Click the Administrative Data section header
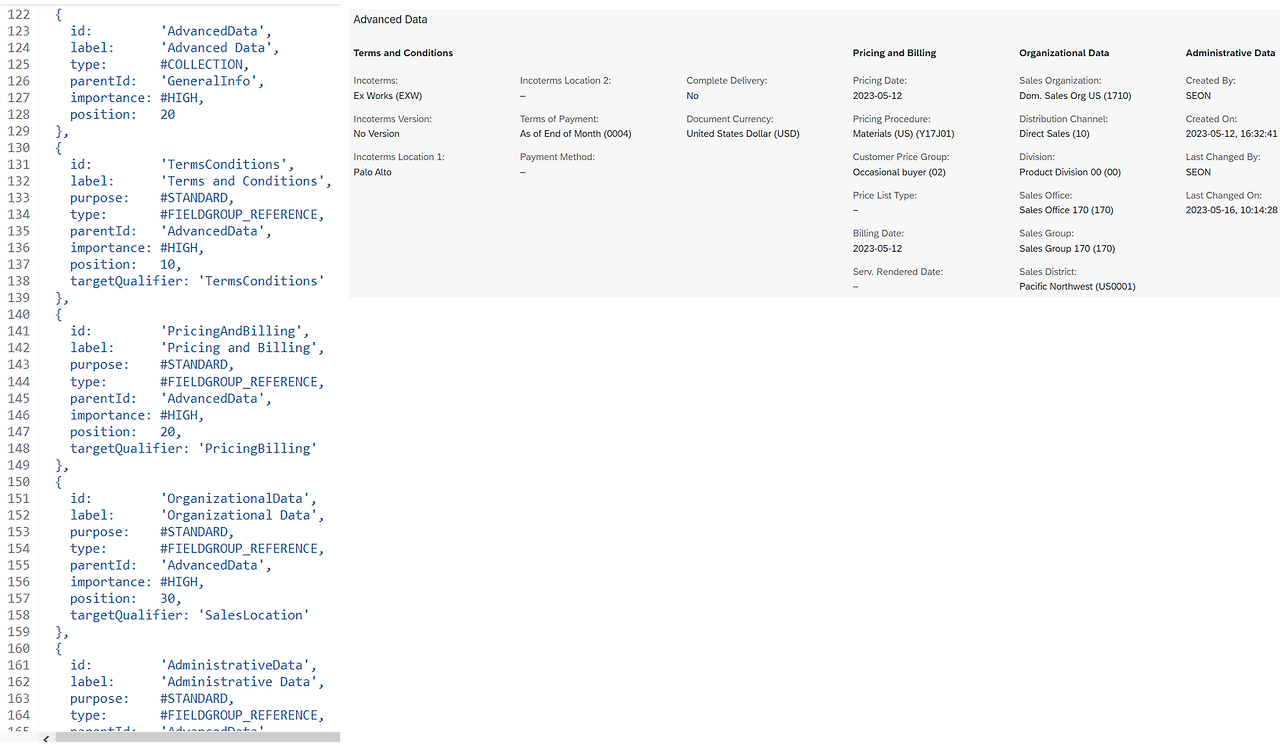This screenshot has width=1280, height=744. [1231, 52]
